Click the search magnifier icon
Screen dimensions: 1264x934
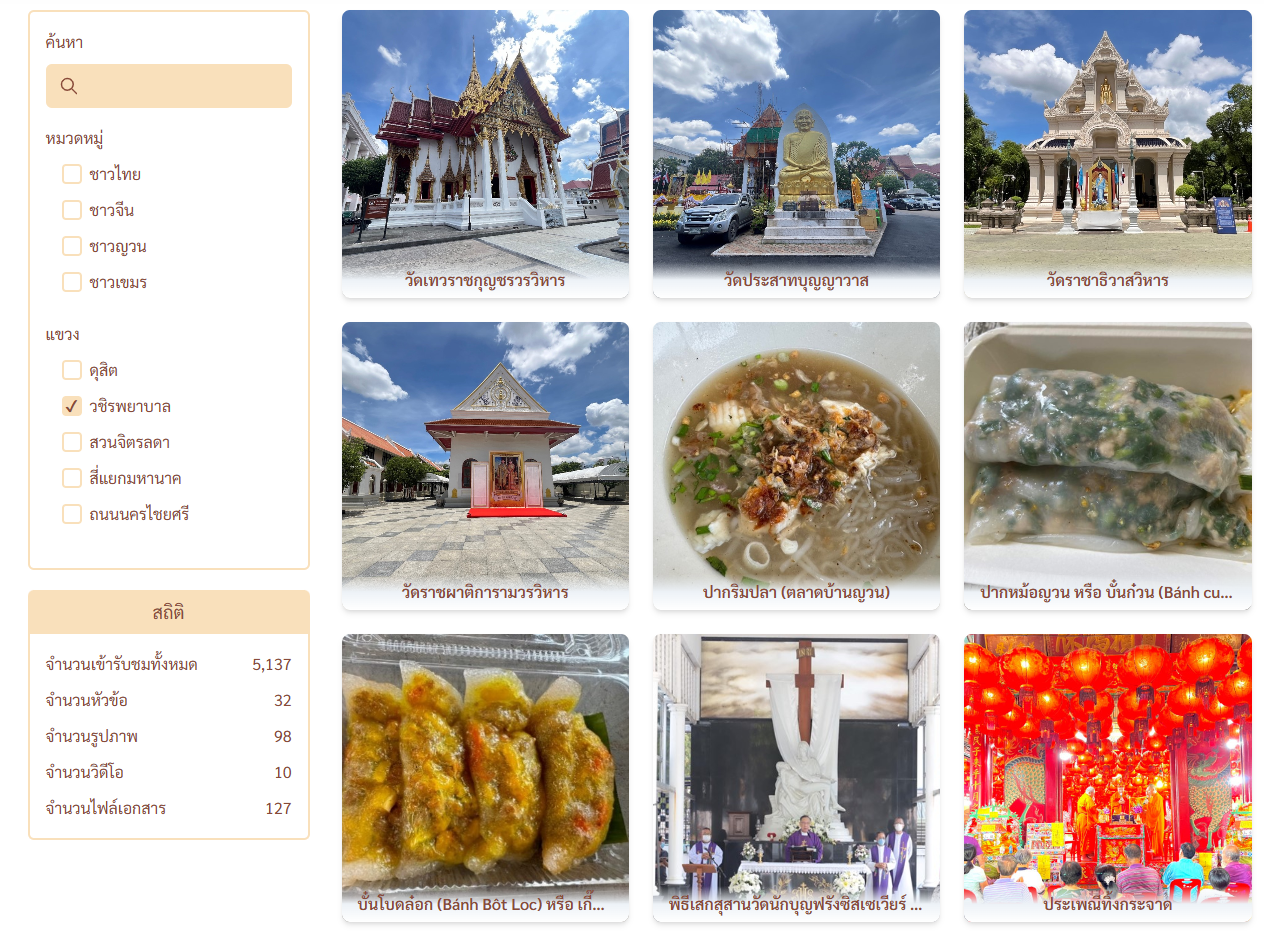coord(69,86)
